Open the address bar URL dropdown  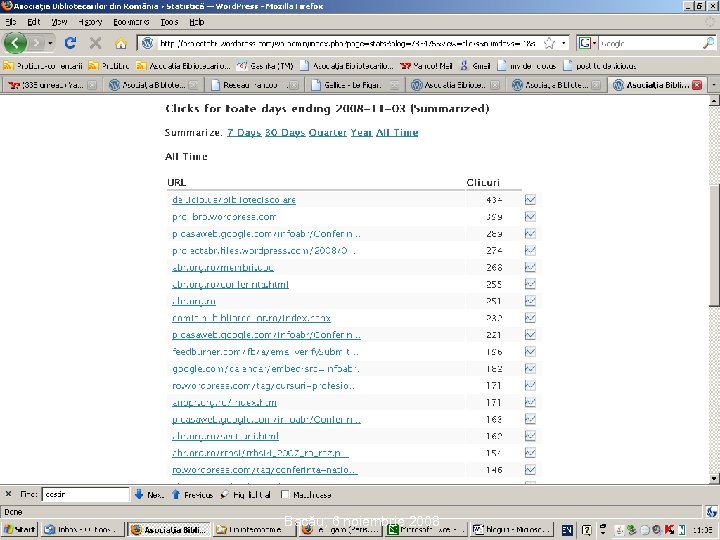pos(563,44)
